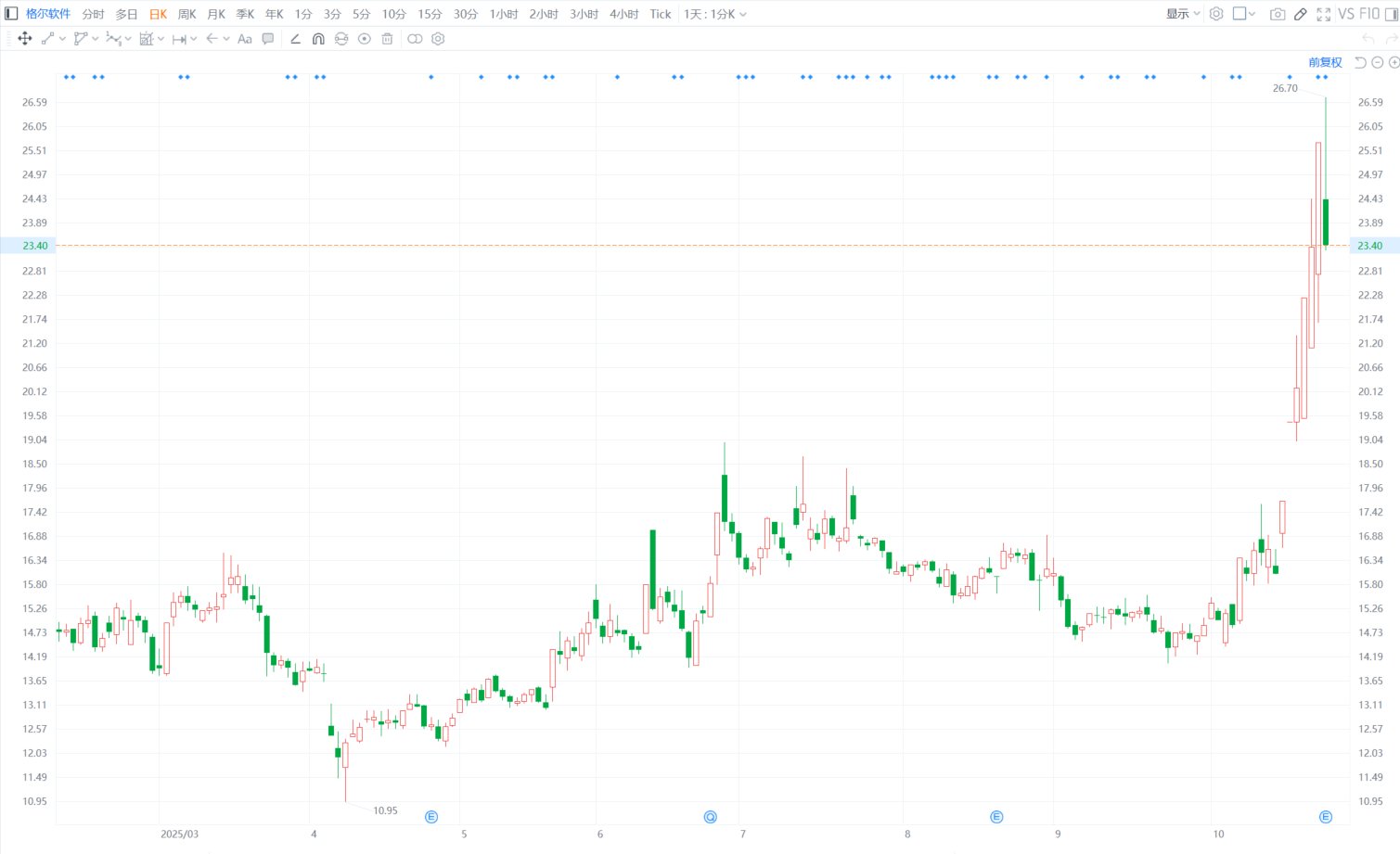Switch to the 分时 intraday tab
1400x854 pixels.
coord(93,14)
